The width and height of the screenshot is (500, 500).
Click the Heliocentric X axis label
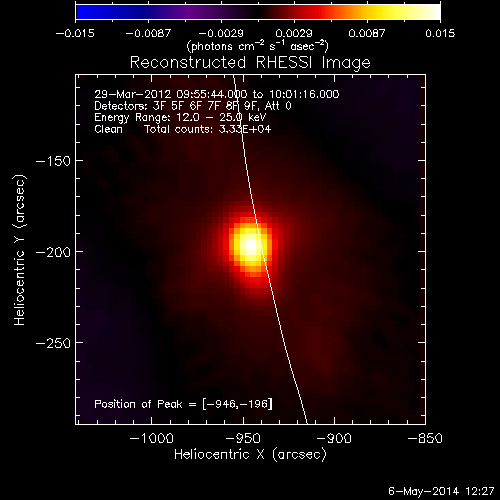point(250,455)
